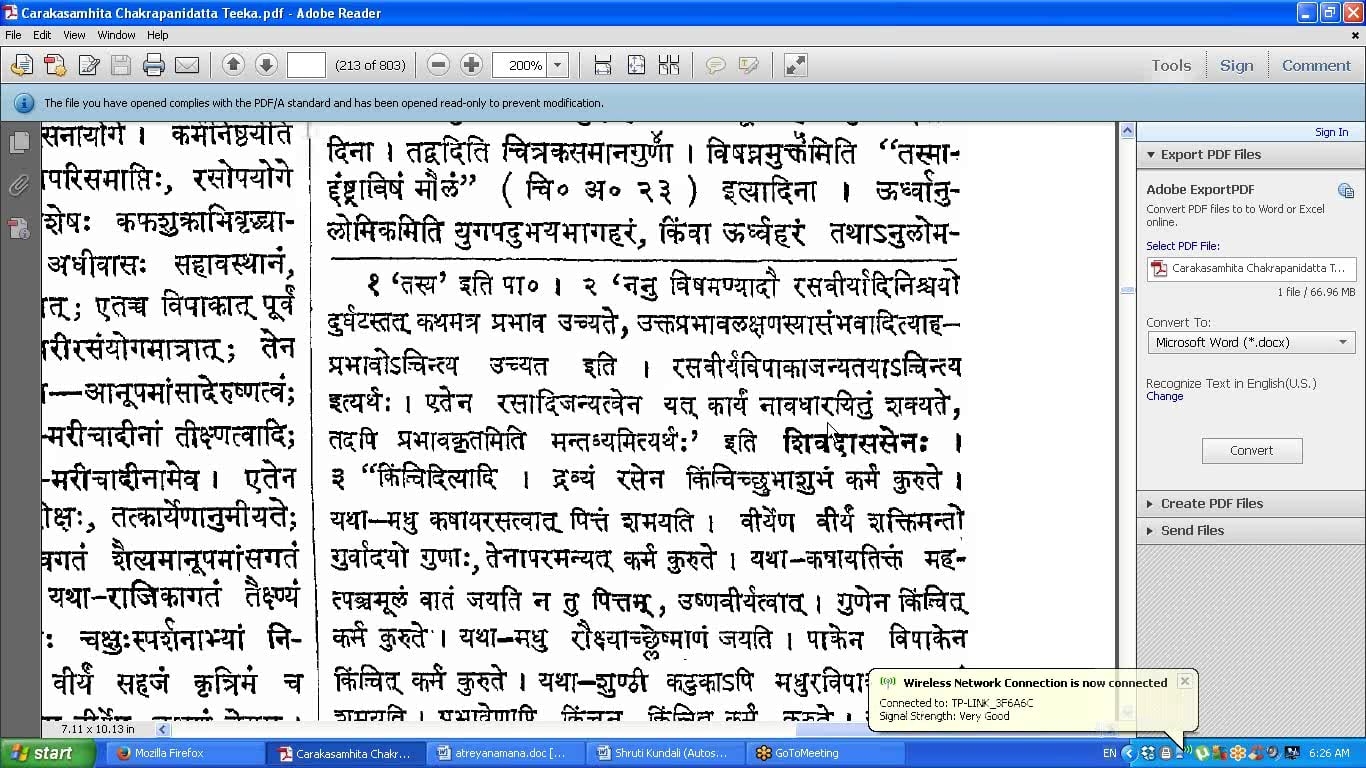
Task: Zoom in with the plus button
Action: click(x=471, y=65)
